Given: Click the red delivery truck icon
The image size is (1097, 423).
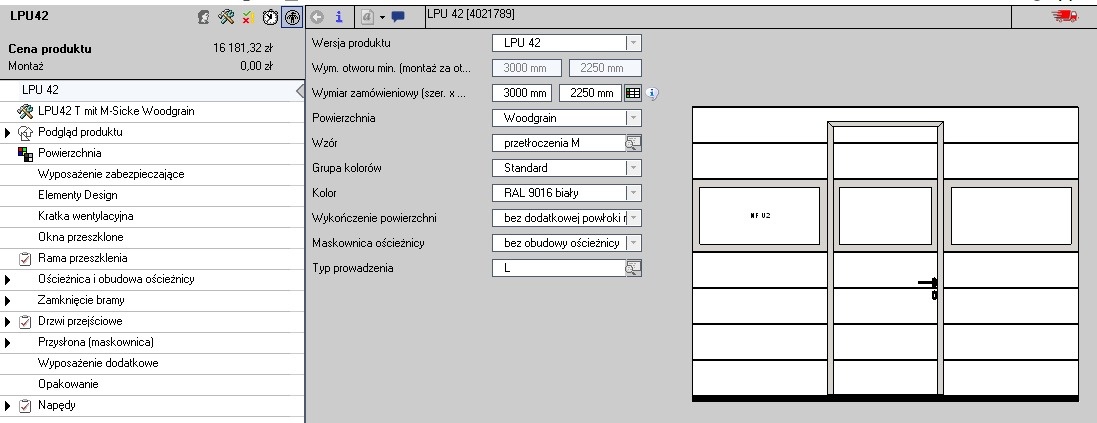Looking at the screenshot, I should 1065,16.
